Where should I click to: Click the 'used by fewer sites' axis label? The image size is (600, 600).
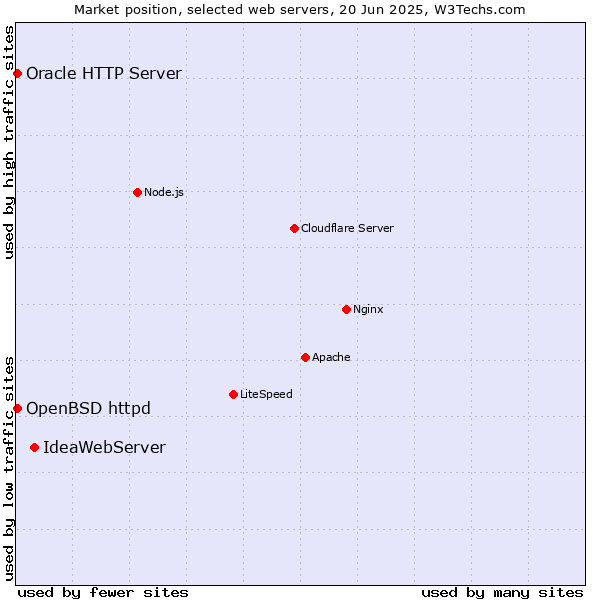103,593
